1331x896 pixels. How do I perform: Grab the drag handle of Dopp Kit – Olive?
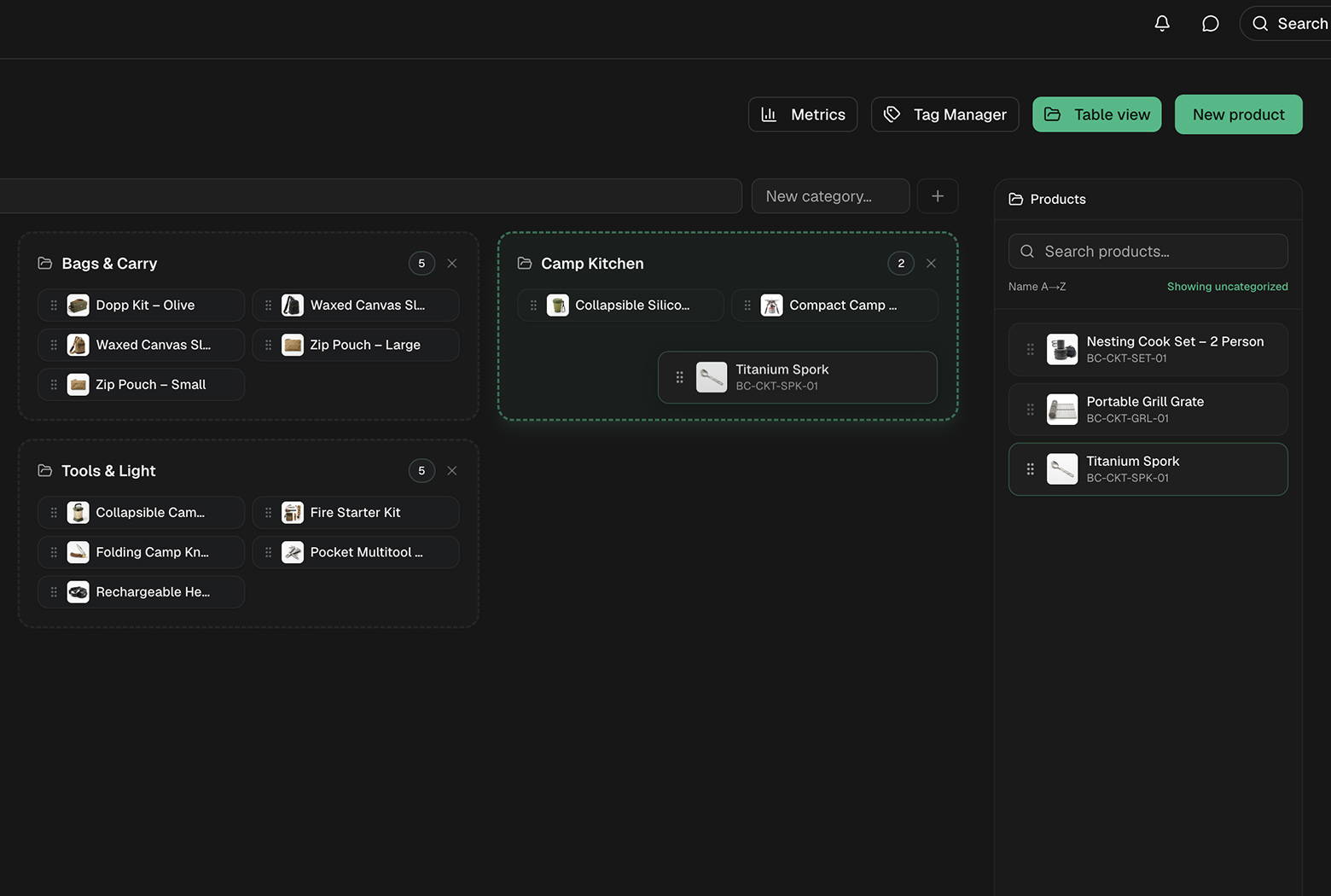[54, 305]
